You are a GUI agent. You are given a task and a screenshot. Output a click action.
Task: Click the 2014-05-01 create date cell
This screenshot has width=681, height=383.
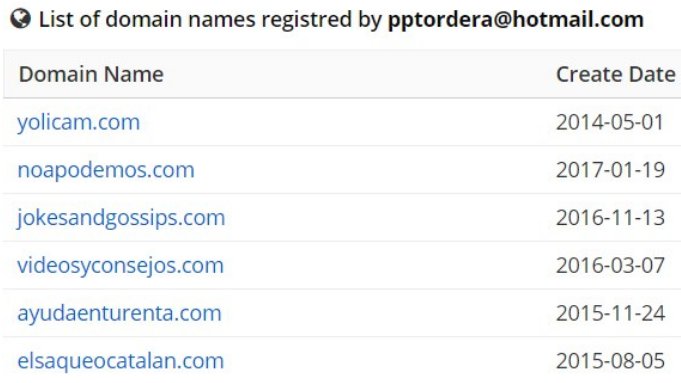pos(610,122)
